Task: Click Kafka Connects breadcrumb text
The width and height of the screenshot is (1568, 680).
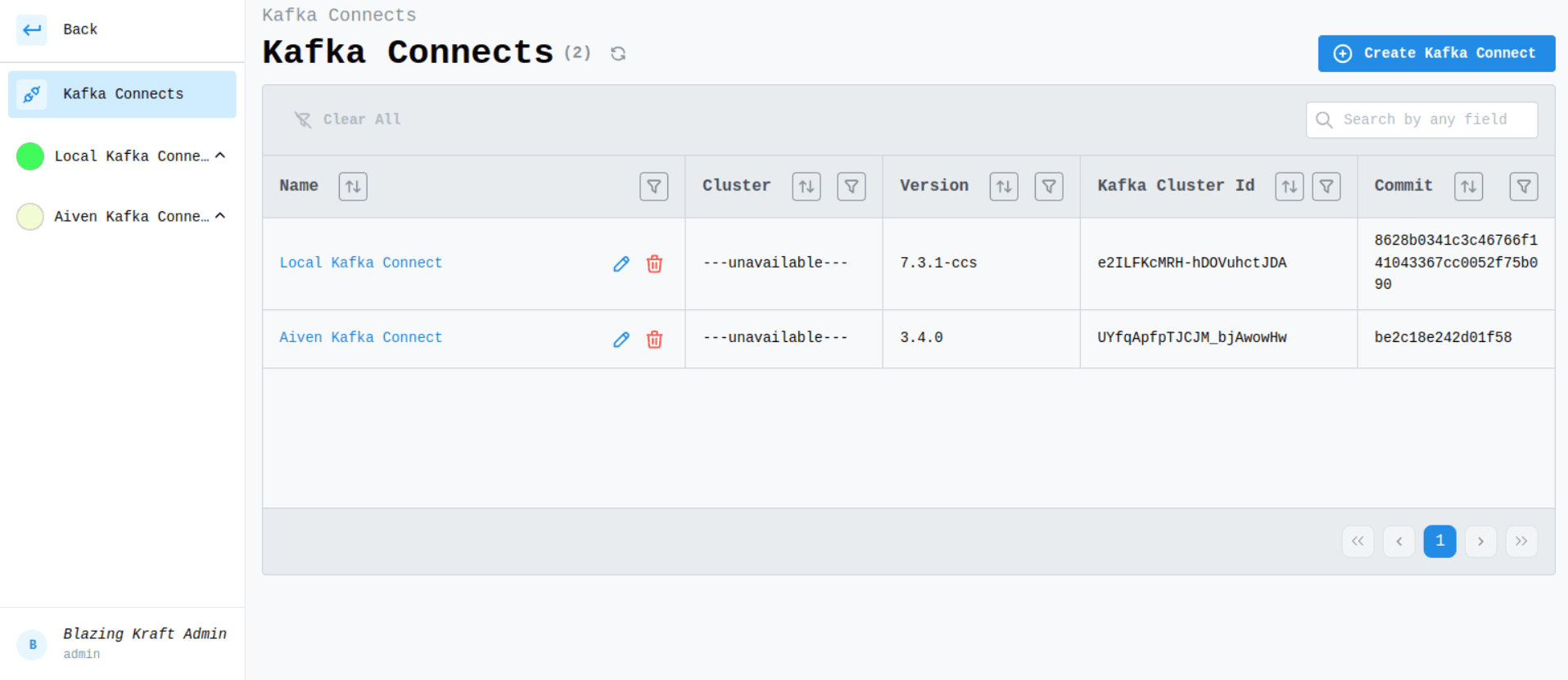Action: [x=339, y=15]
